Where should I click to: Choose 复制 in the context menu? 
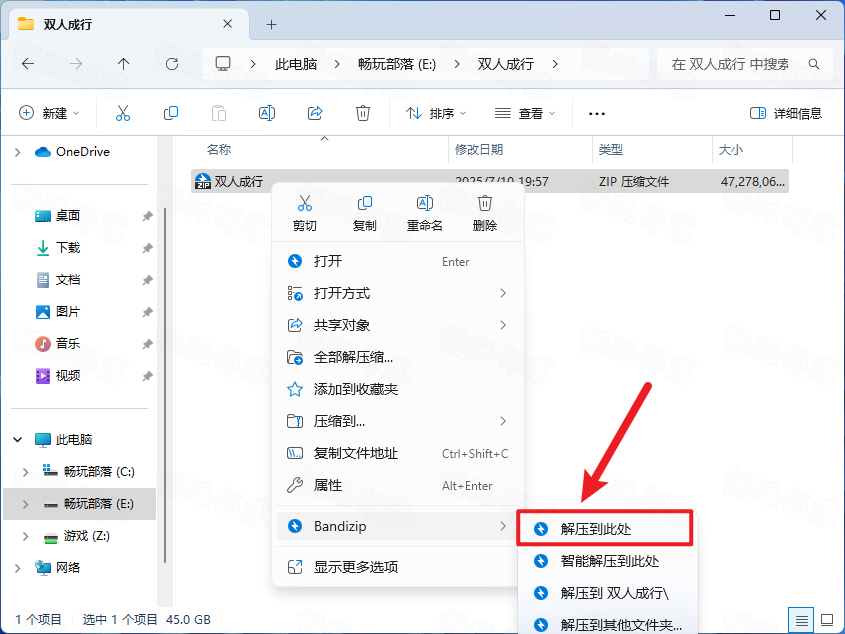click(x=364, y=213)
